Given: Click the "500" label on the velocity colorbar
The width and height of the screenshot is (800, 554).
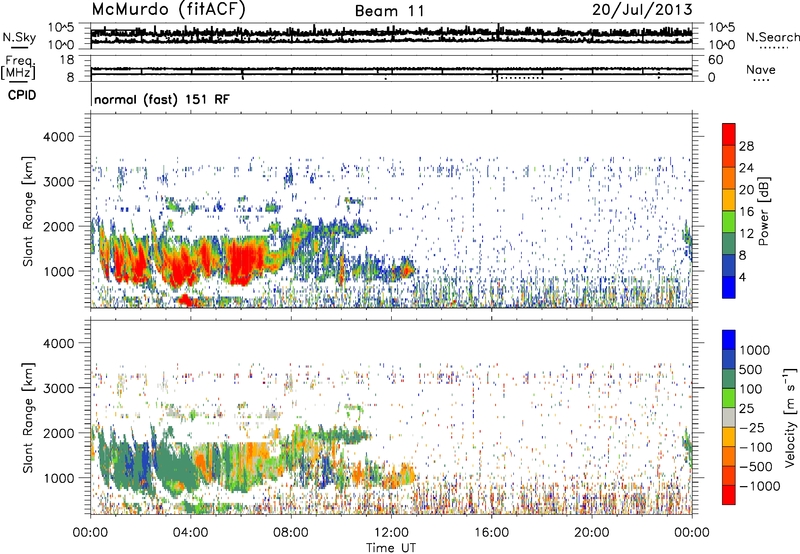Looking at the screenshot, I should (x=751, y=369).
